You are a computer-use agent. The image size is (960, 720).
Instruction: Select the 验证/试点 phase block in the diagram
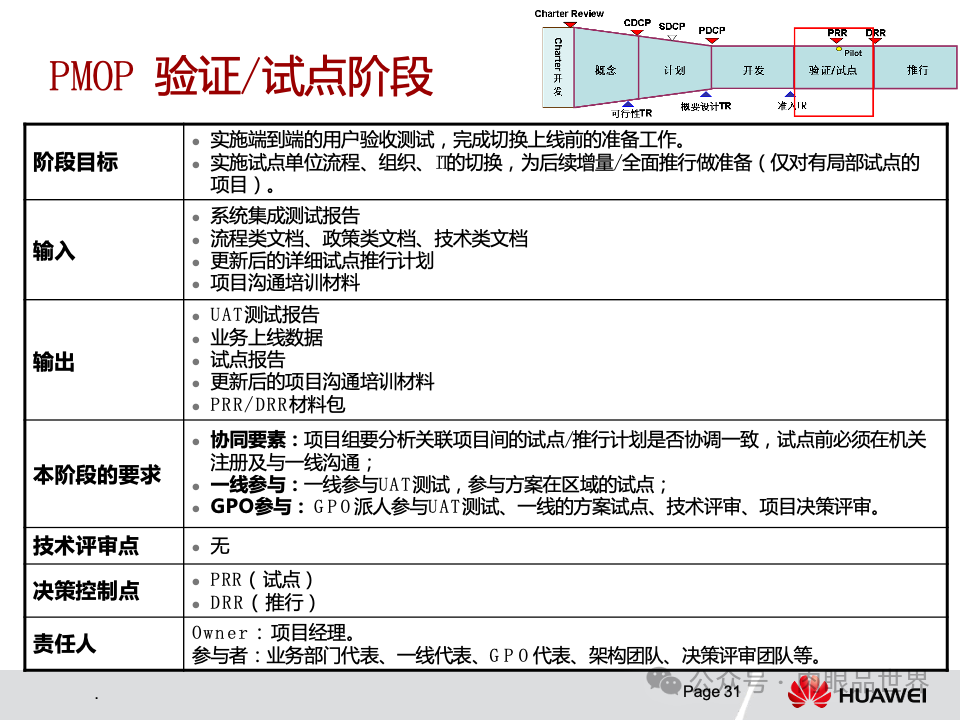(x=833, y=68)
